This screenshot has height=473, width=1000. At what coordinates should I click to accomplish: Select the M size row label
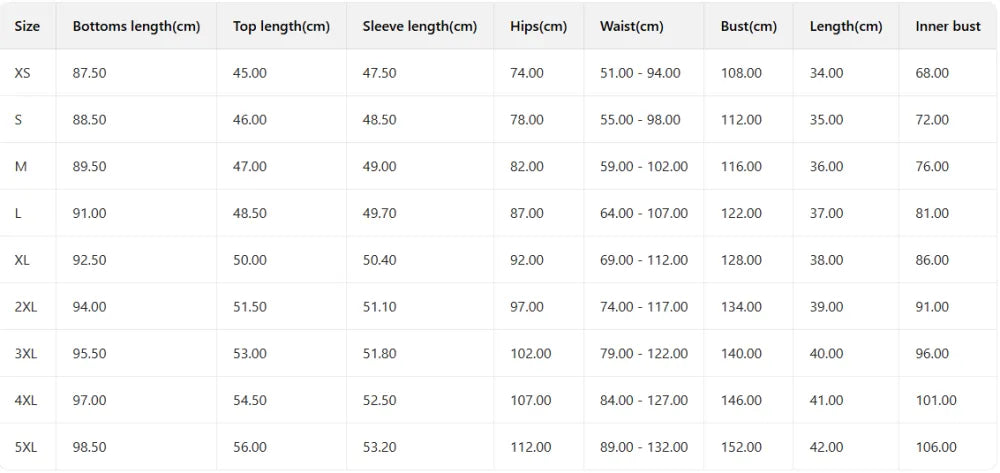pos(20,167)
